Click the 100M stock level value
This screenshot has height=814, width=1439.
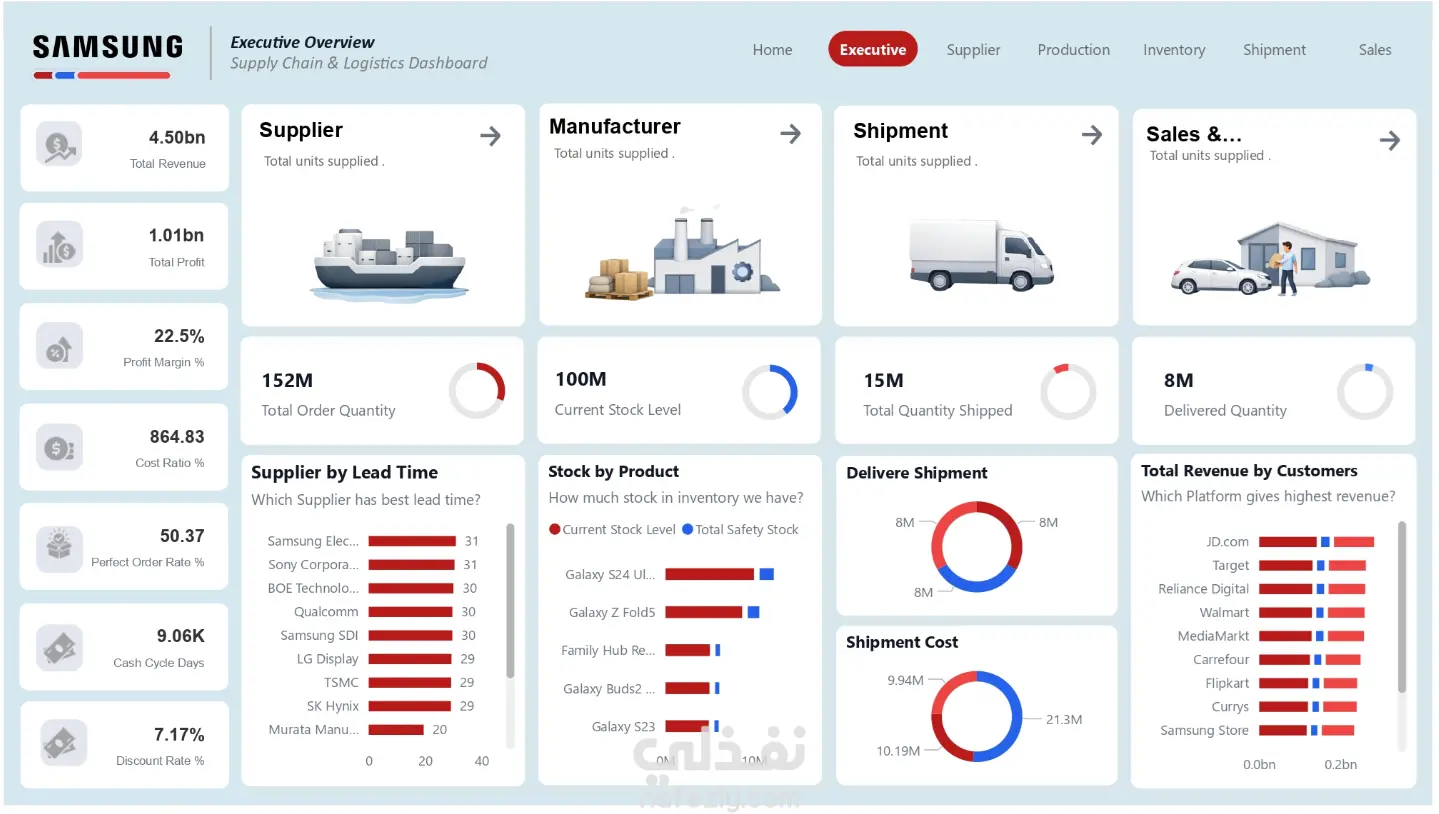click(581, 380)
